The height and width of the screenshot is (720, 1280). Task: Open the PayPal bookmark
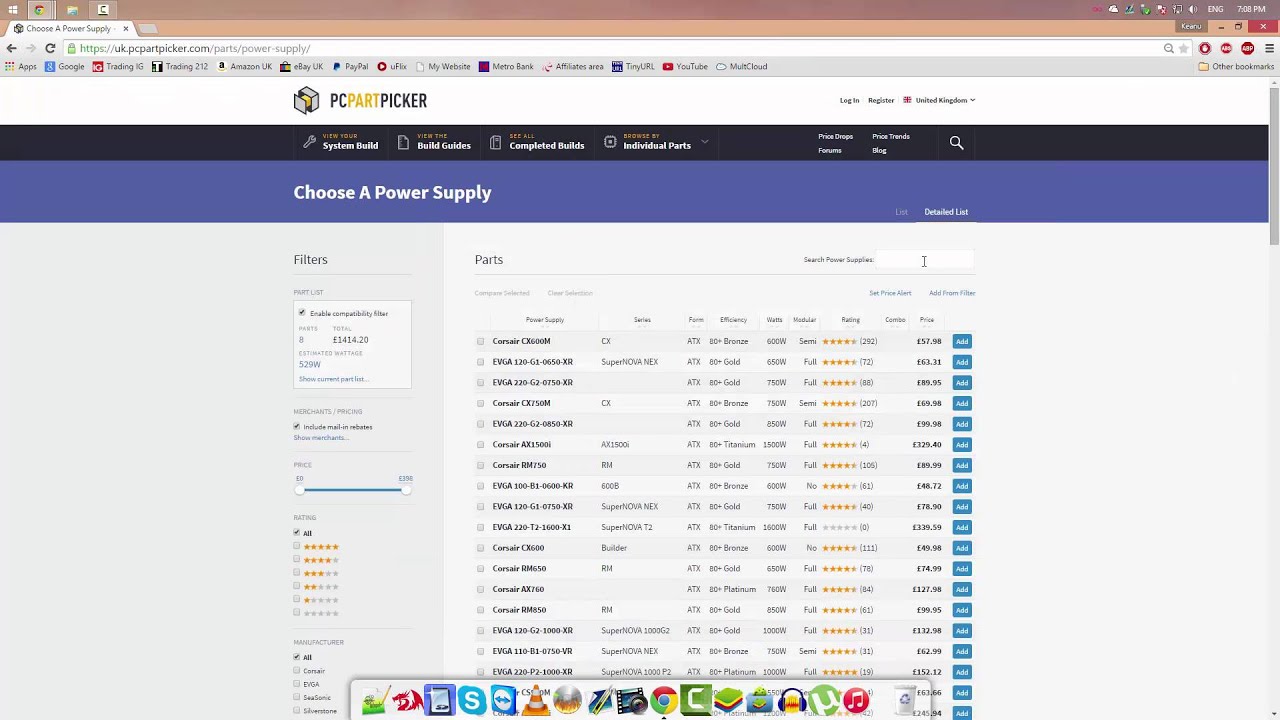[x=350, y=67]
